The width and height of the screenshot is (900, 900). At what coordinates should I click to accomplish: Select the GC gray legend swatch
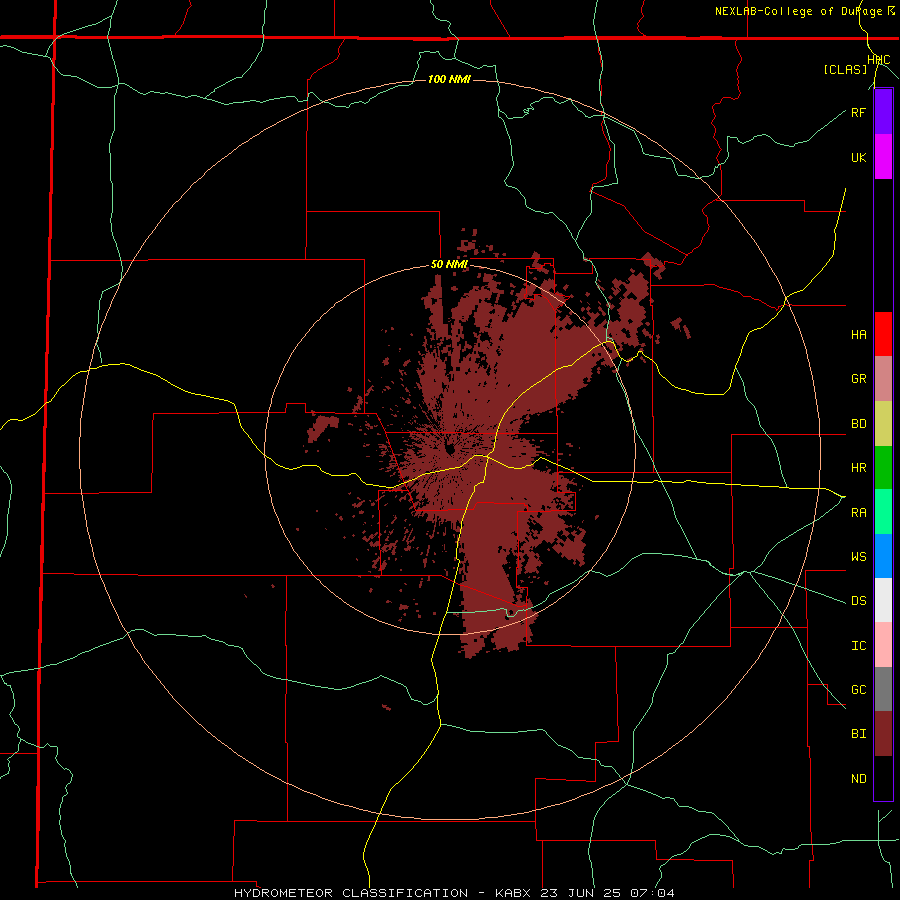click(x=883, y=689)
